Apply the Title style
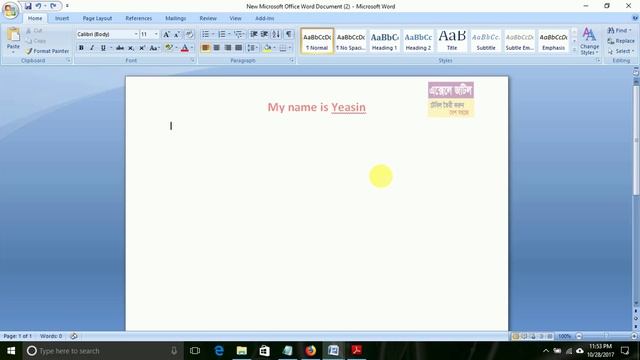This screenshot has width=640, height=360. click(452, 41)
